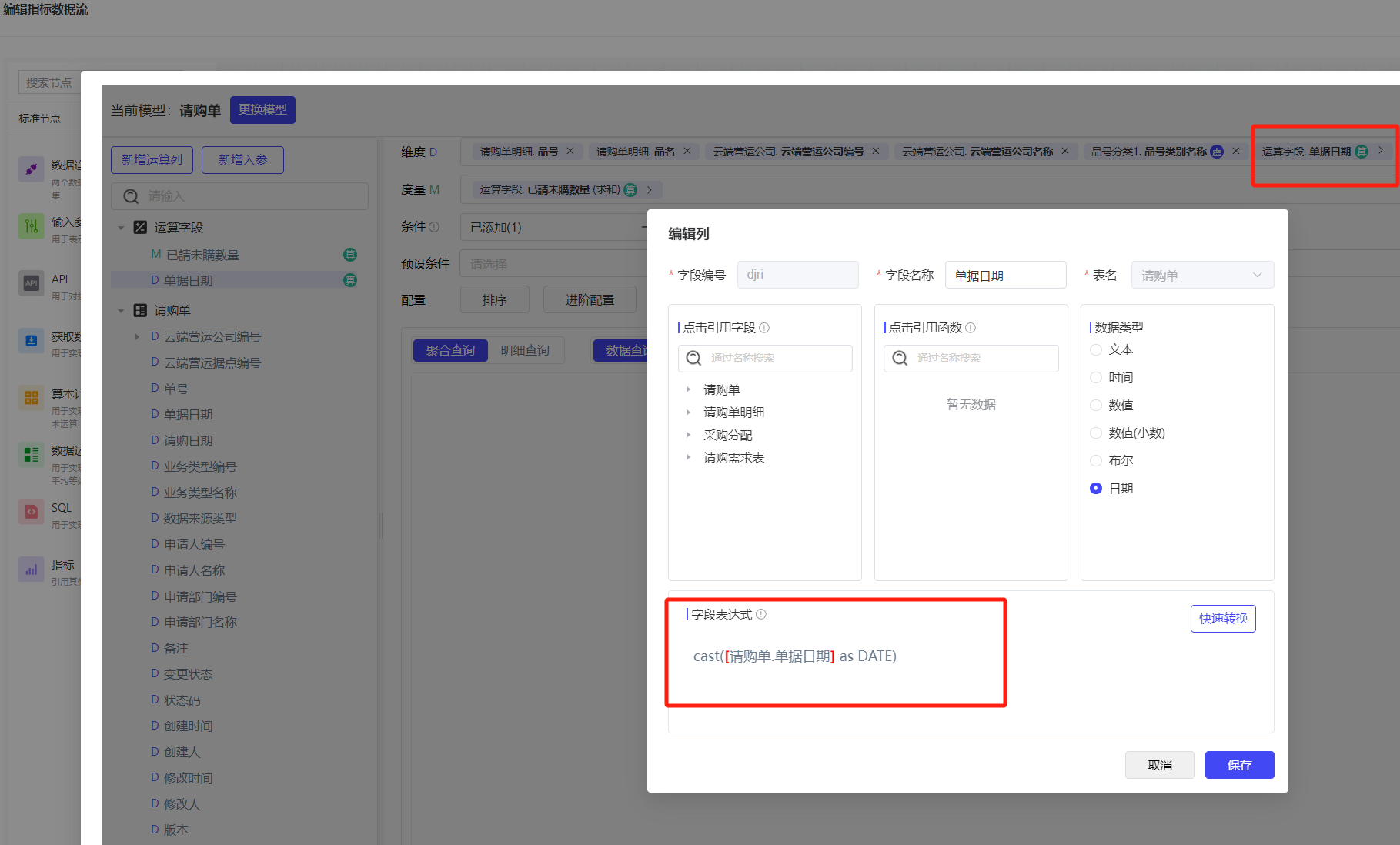Expand the 请购单 node in reference fields
Image resolution: width=1400 pixels, height=845 pixels.
tap(688, 389)
